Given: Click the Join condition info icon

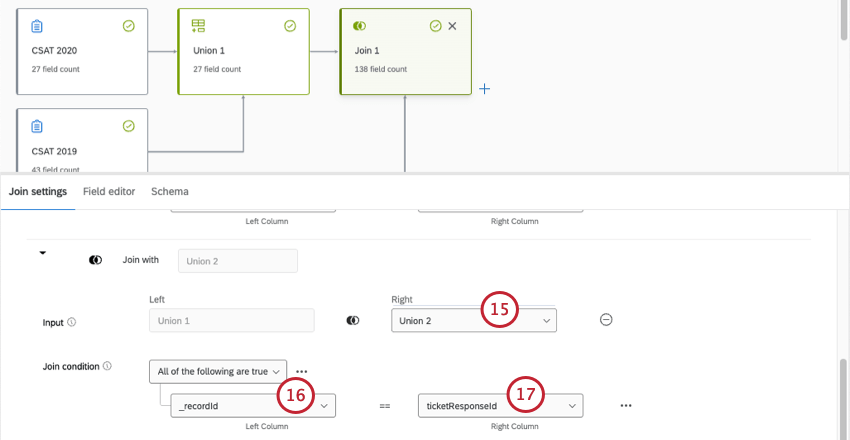Looking at the screenshot, I should coord(107,367).
